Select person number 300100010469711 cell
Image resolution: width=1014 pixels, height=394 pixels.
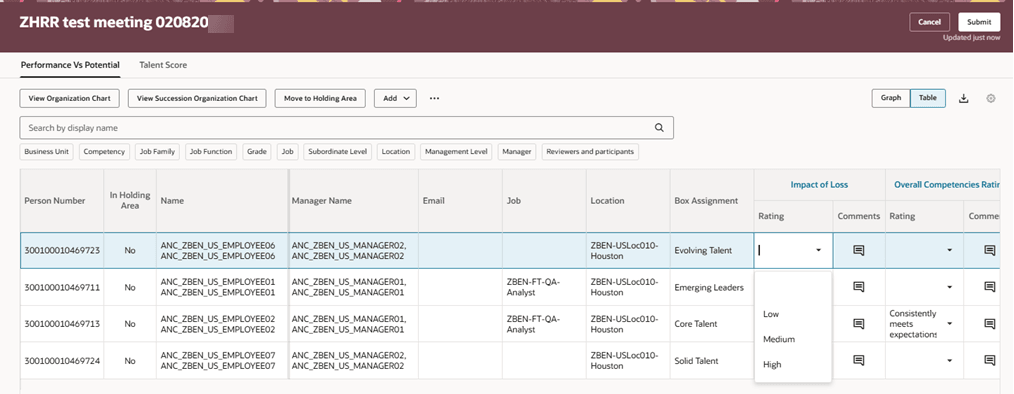point(62,287)
